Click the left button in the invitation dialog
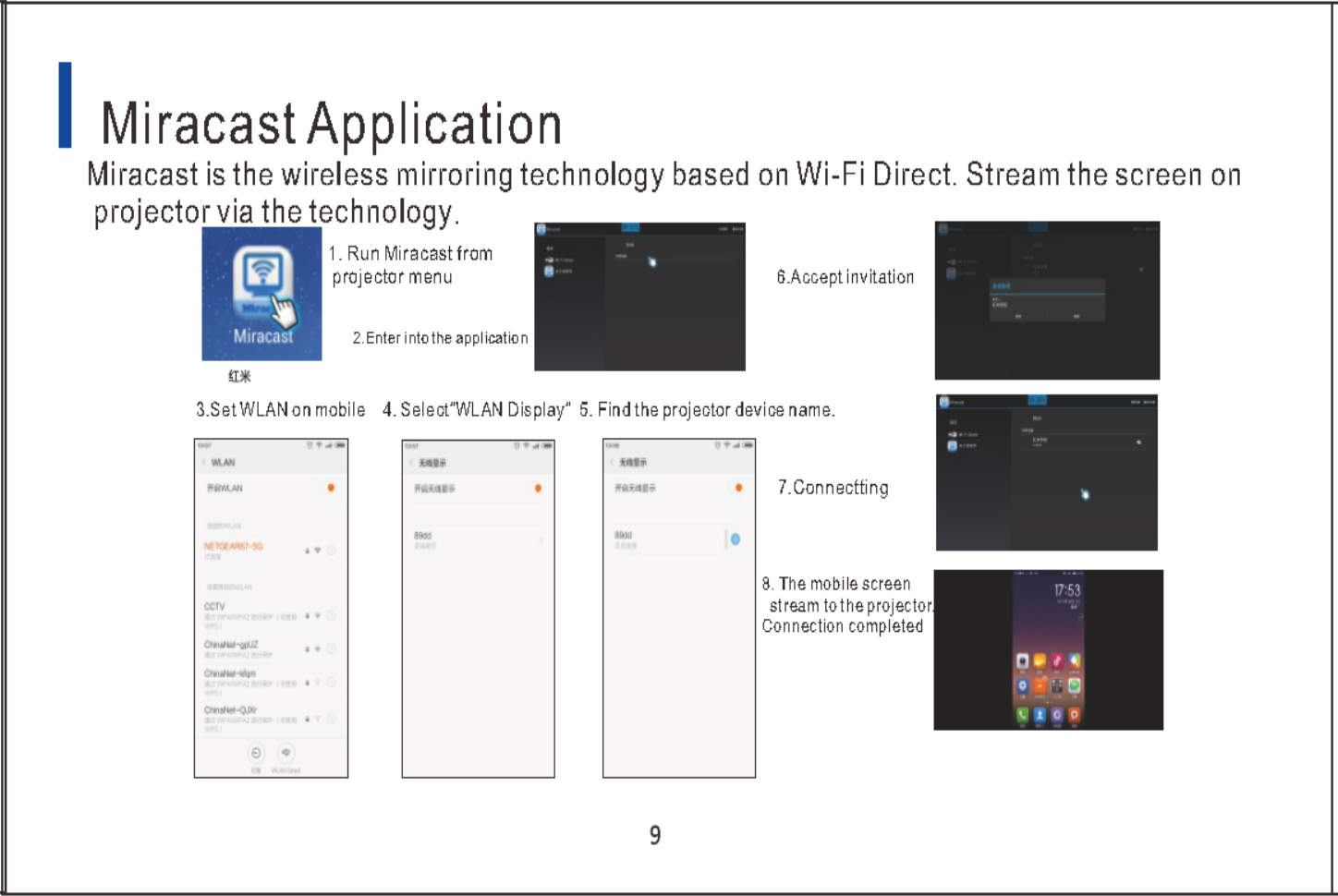 coord(1018,316)
